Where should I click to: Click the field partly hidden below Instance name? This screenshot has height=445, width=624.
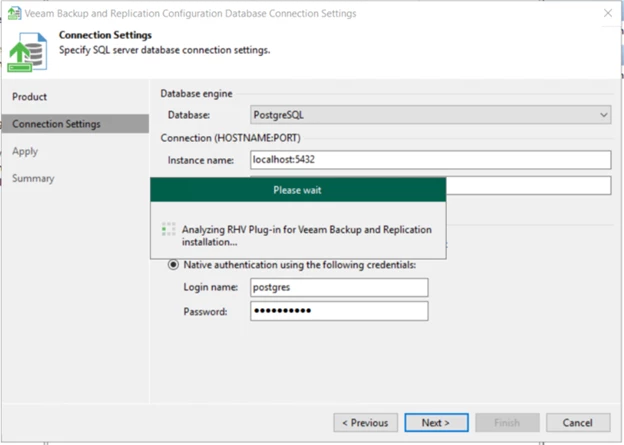pos(528,186)
